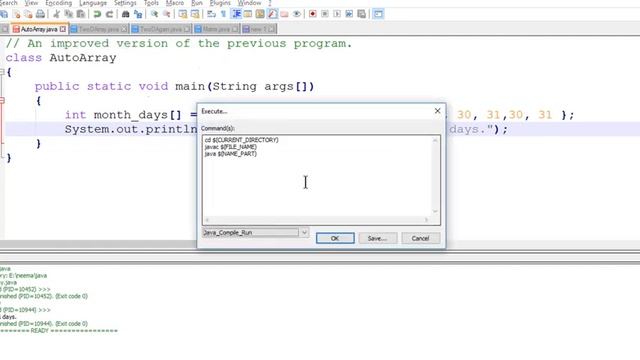Viewport: 640px width, 360px height.
Task: Open the Encoding menu
Action: (58, 3)
